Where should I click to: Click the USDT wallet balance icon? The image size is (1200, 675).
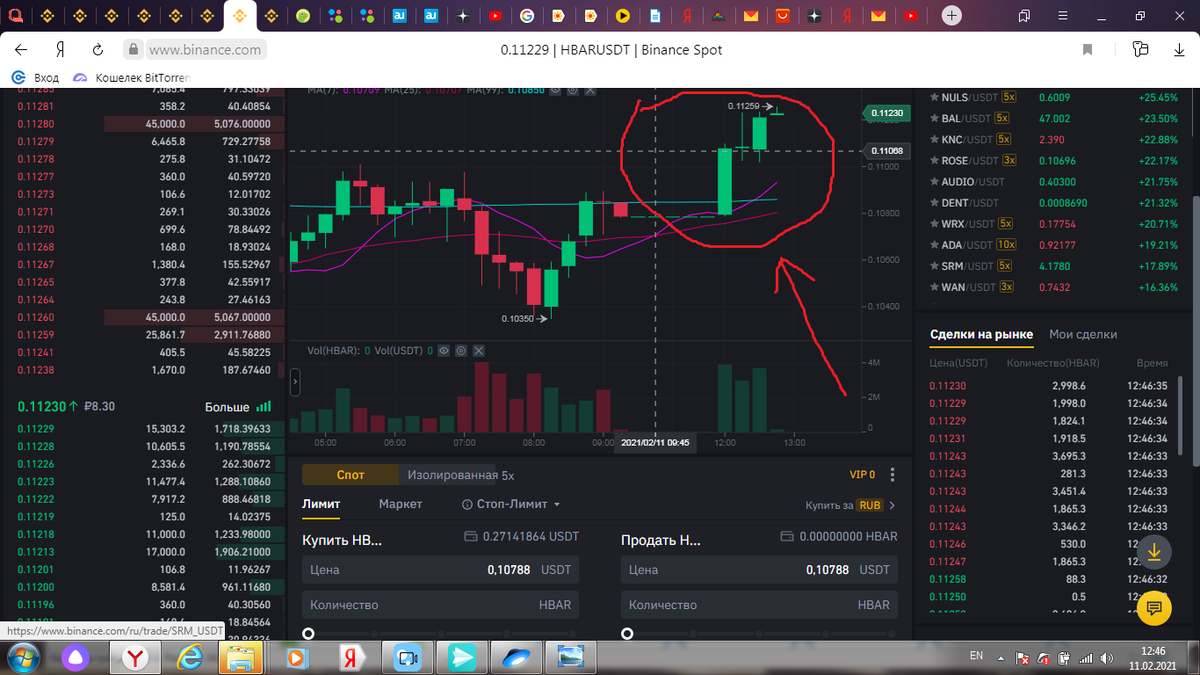pos(471,537)
